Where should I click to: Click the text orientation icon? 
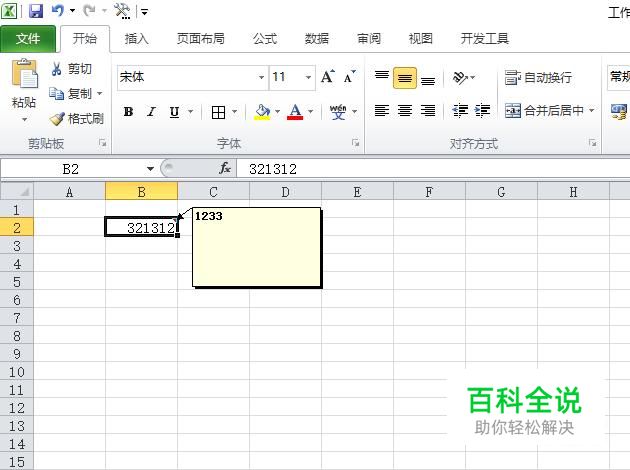pos(460,77)
